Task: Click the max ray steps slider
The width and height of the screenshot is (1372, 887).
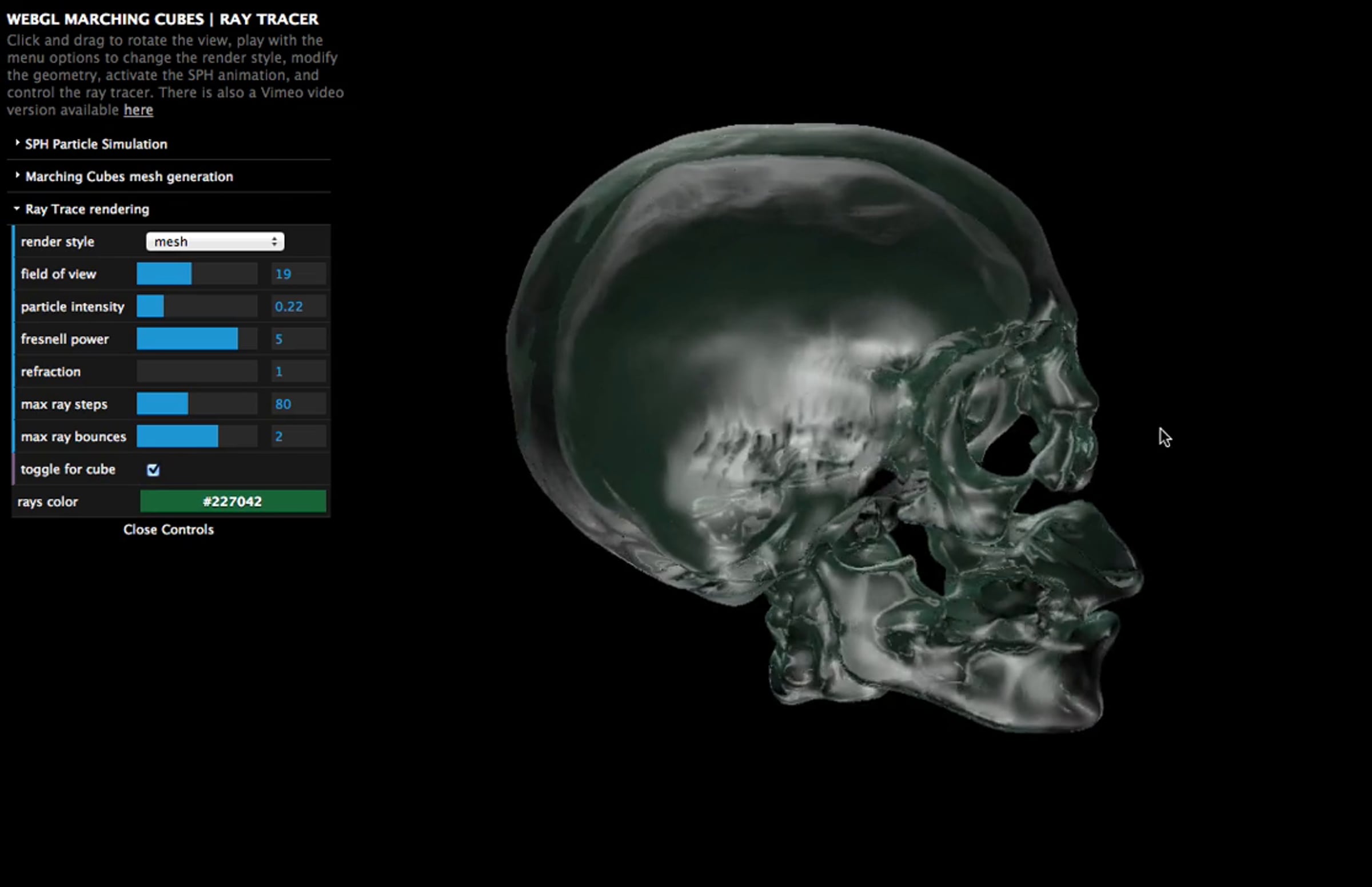Action: point(197,404)
